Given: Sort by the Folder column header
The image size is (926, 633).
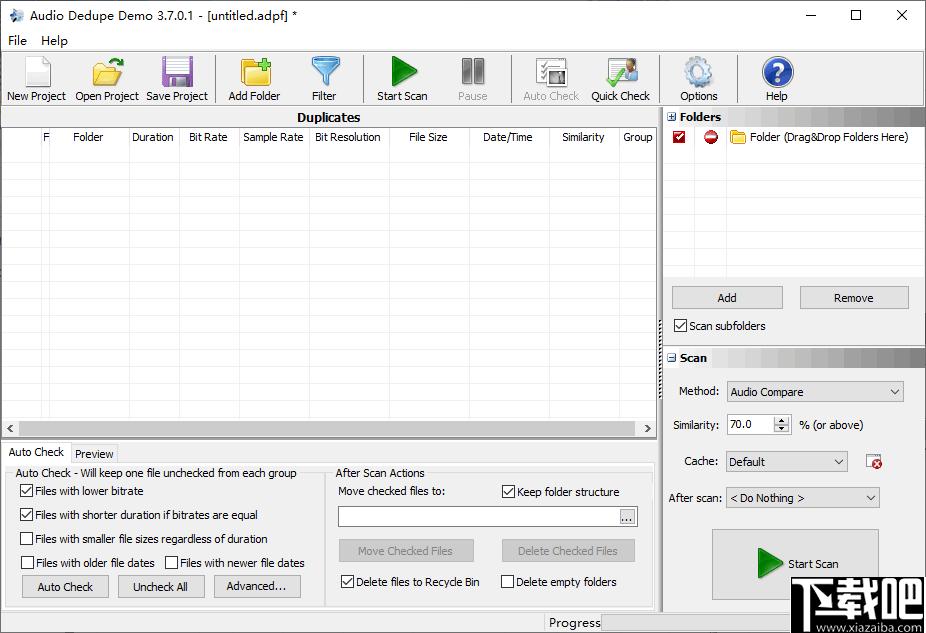Looking at the screenshot, I should [89, 137].
